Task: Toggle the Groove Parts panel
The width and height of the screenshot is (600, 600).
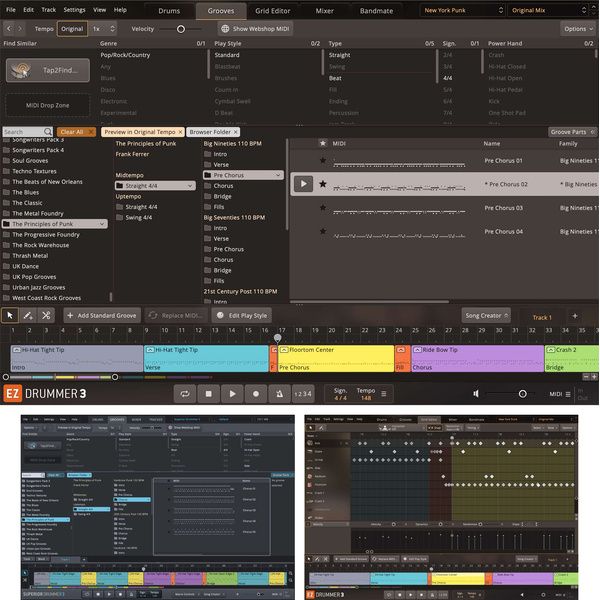Action: coord(572,132)
